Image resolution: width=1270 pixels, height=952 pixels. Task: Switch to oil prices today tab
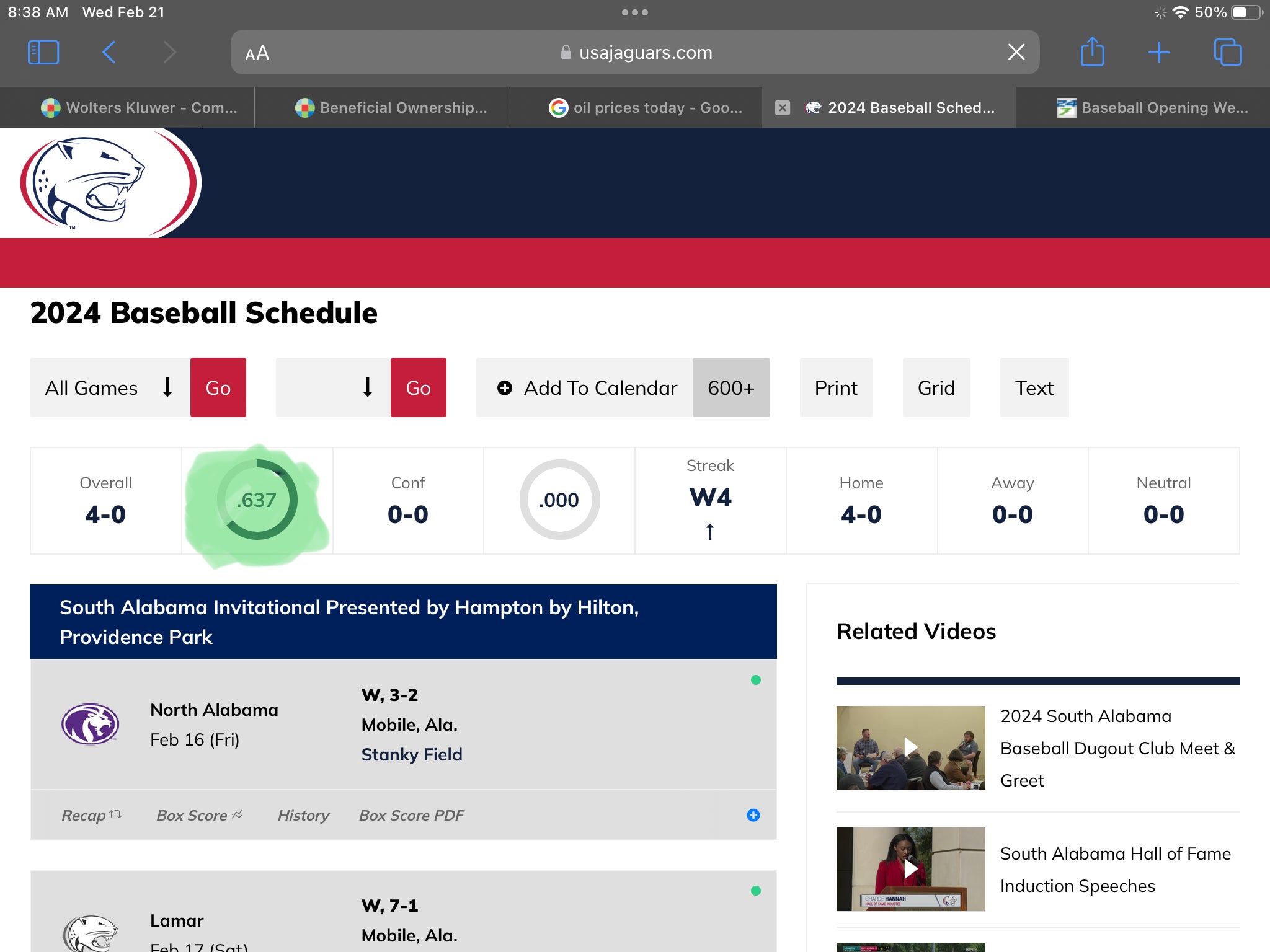pyautogui.click(x=645, y=108)
